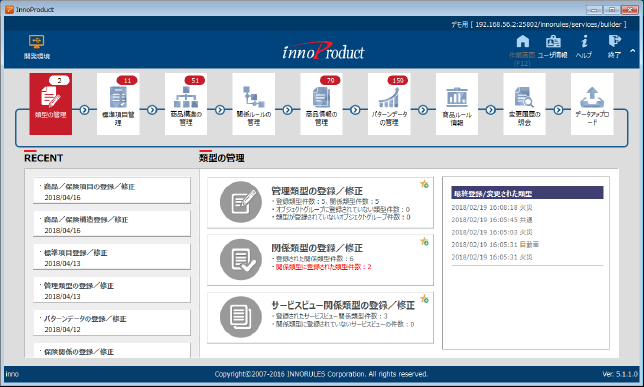
Task: Open the 商品情報の管理 tile
Action: click(321, 104)
